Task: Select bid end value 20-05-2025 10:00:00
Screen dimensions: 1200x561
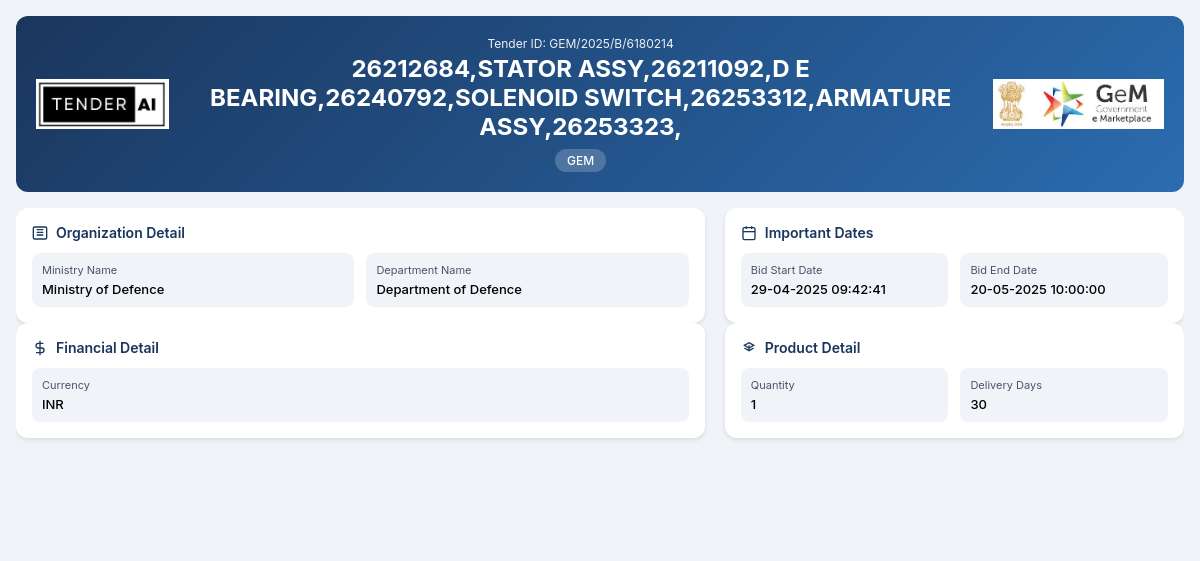Action: [1038, 290]
